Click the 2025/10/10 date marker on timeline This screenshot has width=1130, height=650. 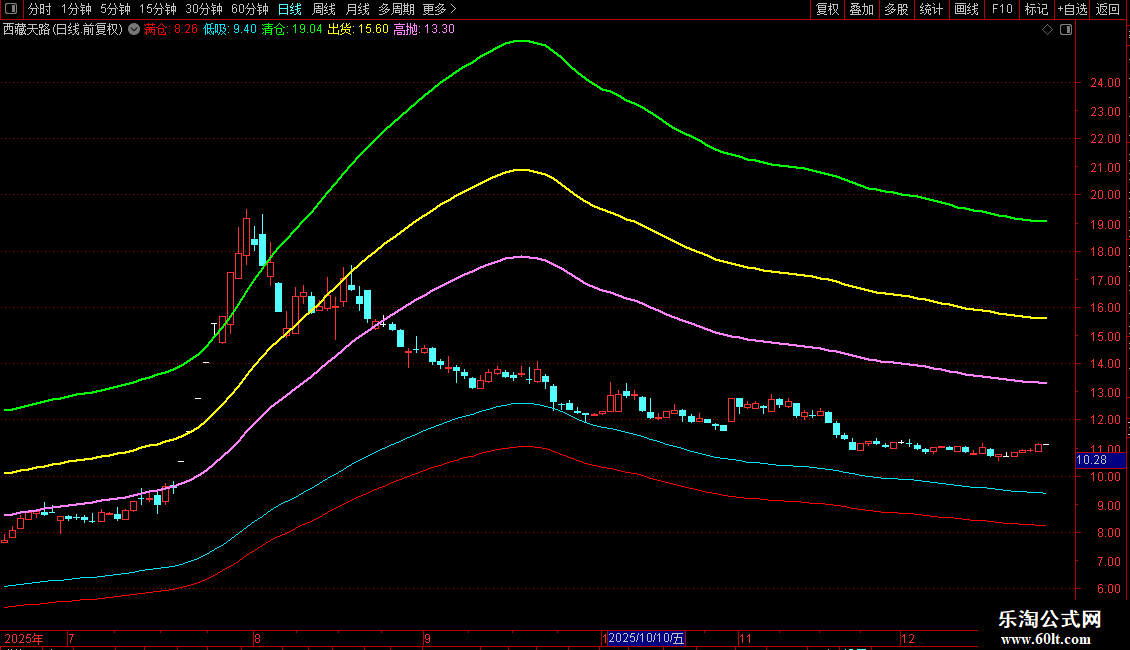647,638
